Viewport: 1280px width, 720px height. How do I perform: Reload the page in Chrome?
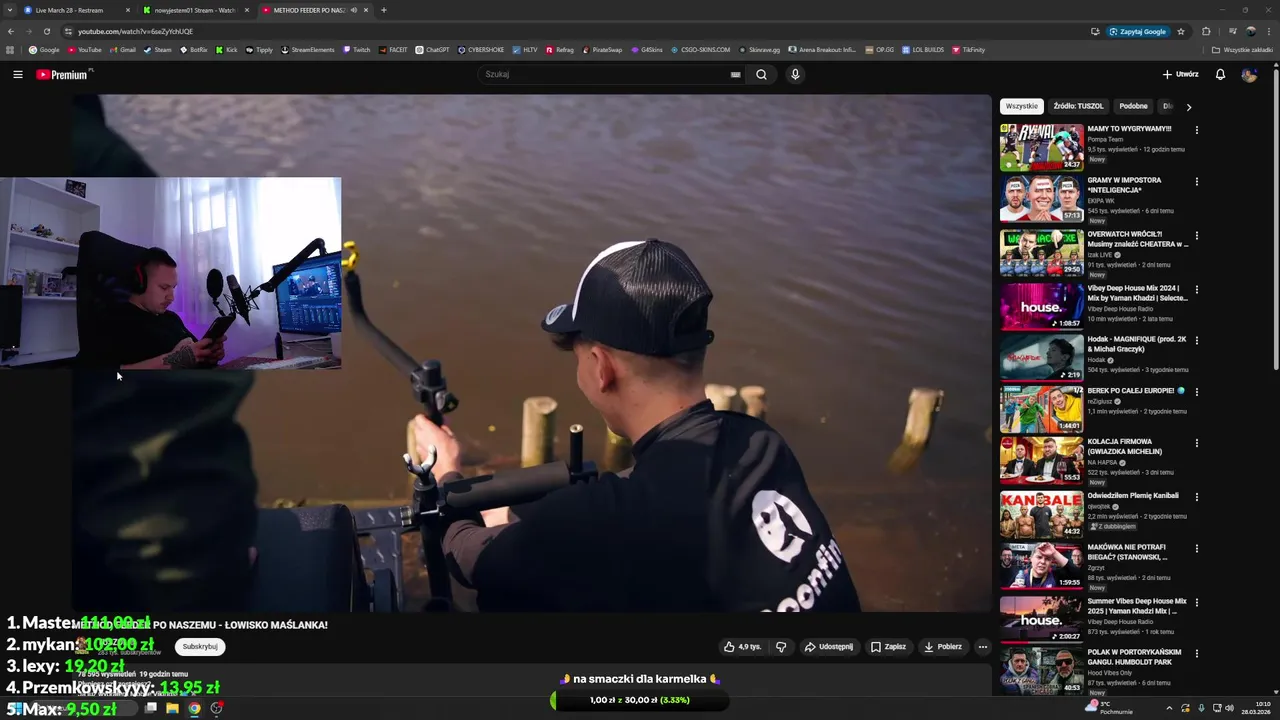coord(46,31)
